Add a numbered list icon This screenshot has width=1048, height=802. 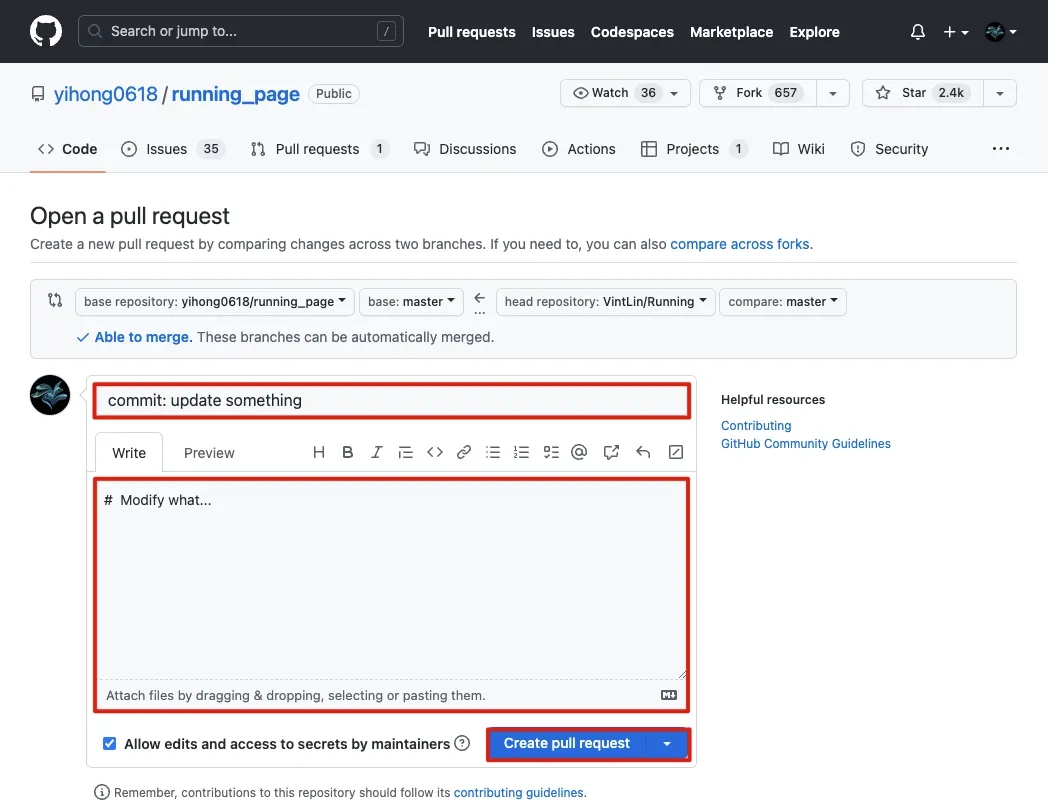click(x=521, y=452)
